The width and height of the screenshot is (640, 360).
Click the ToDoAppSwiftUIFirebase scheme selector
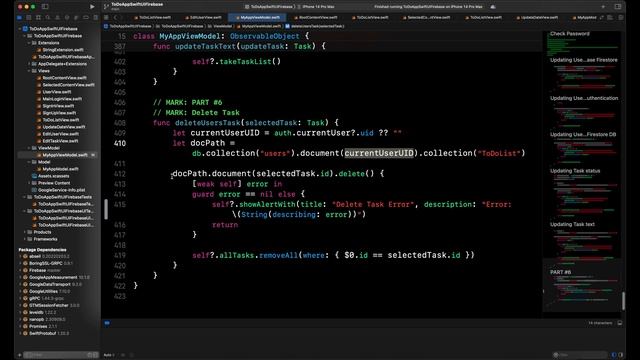(269, 7)
